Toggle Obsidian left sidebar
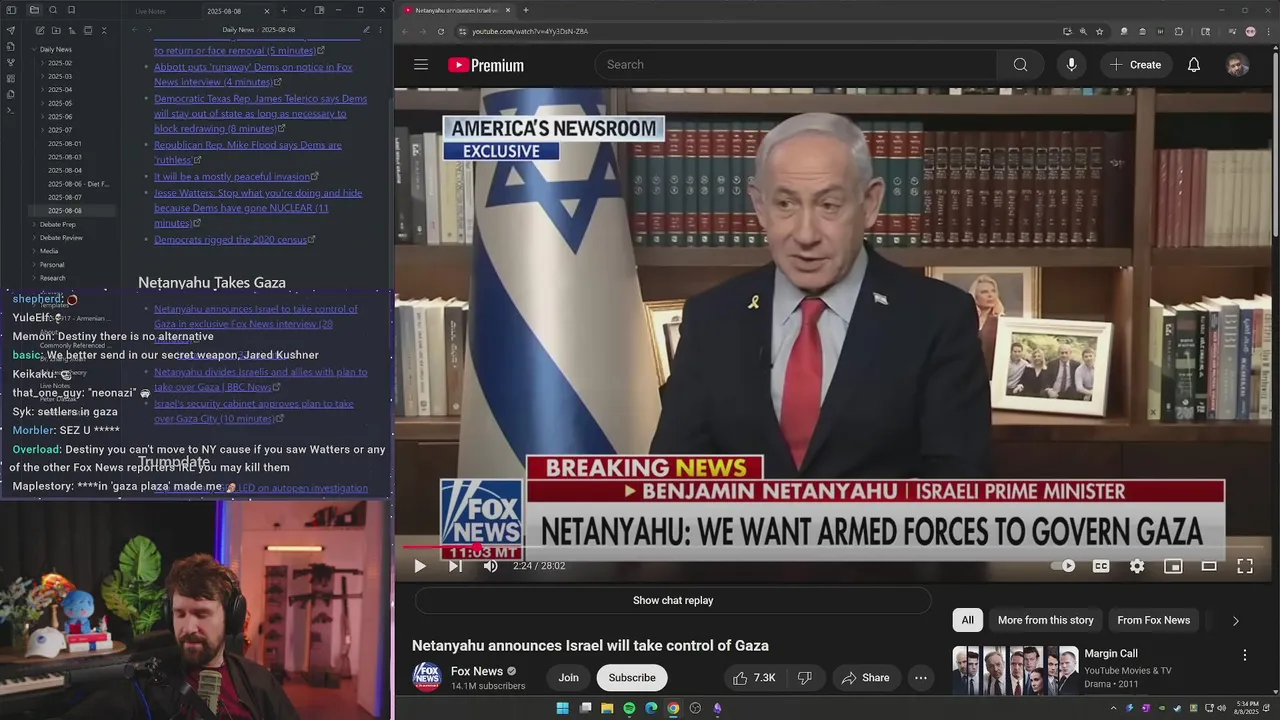The height and width of the screenshot is (720, 1280). (11, 10)
